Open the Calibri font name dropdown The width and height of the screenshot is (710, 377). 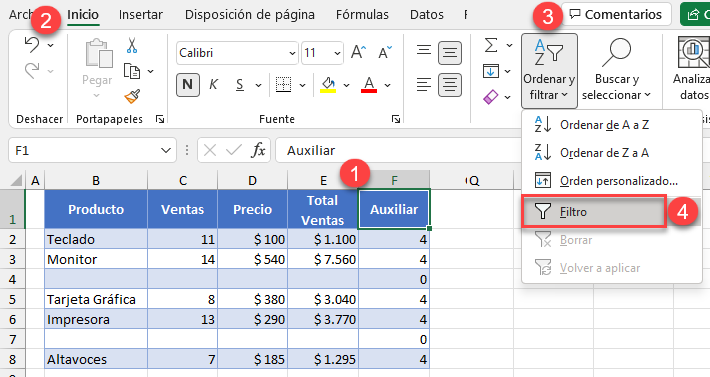pyautogui.click(x=292, y=53)
